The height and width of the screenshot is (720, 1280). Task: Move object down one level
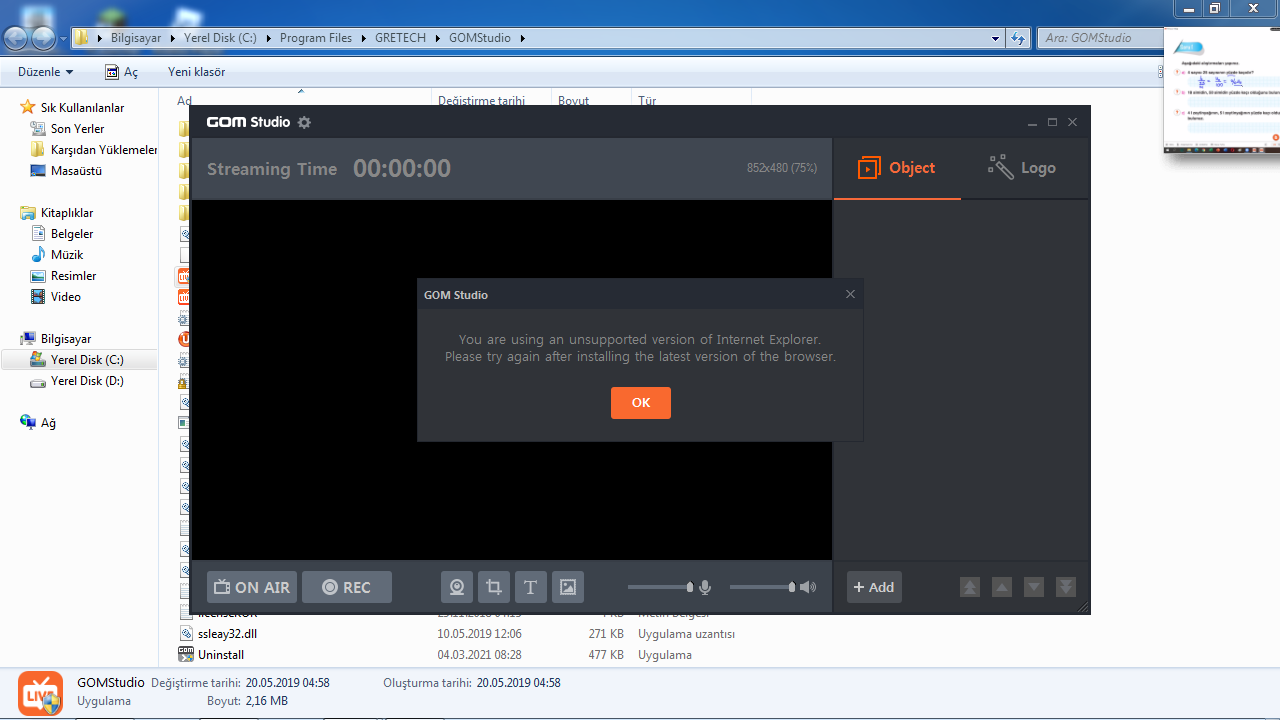pyautogui.click(x=1034, y=587)
